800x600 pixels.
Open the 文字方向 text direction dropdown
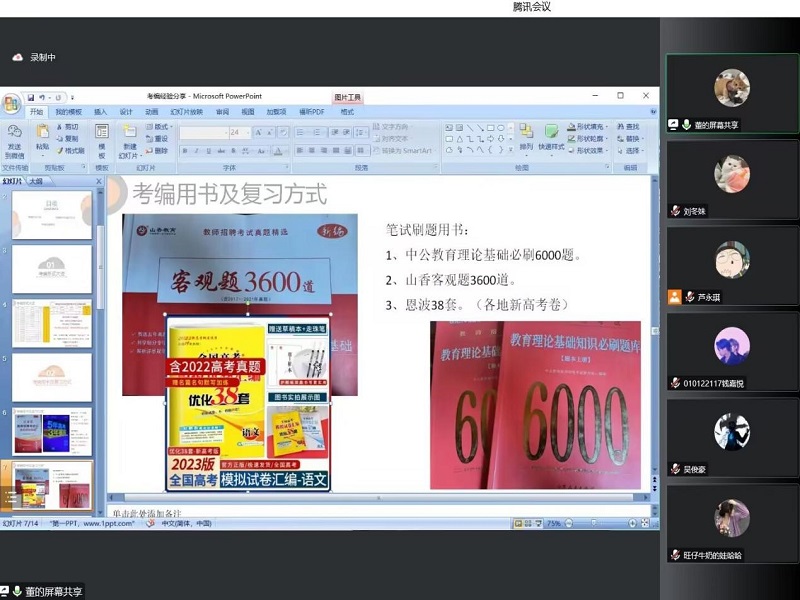coord(393,127)
